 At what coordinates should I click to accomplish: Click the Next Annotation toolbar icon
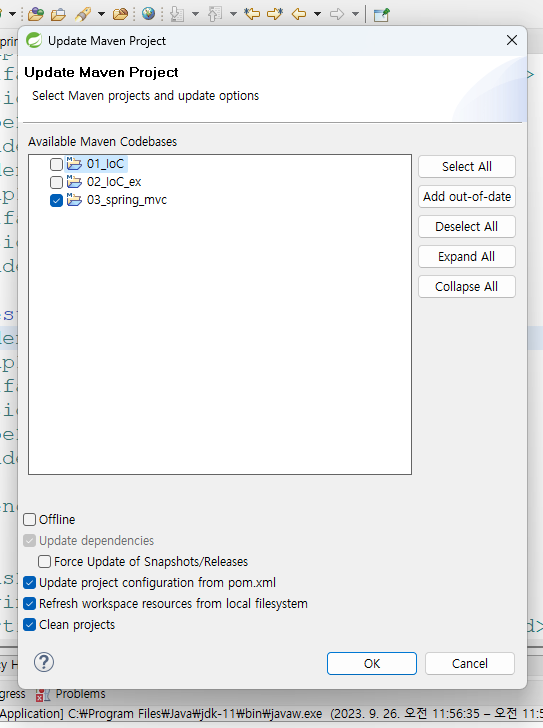[x=177, y=14]
